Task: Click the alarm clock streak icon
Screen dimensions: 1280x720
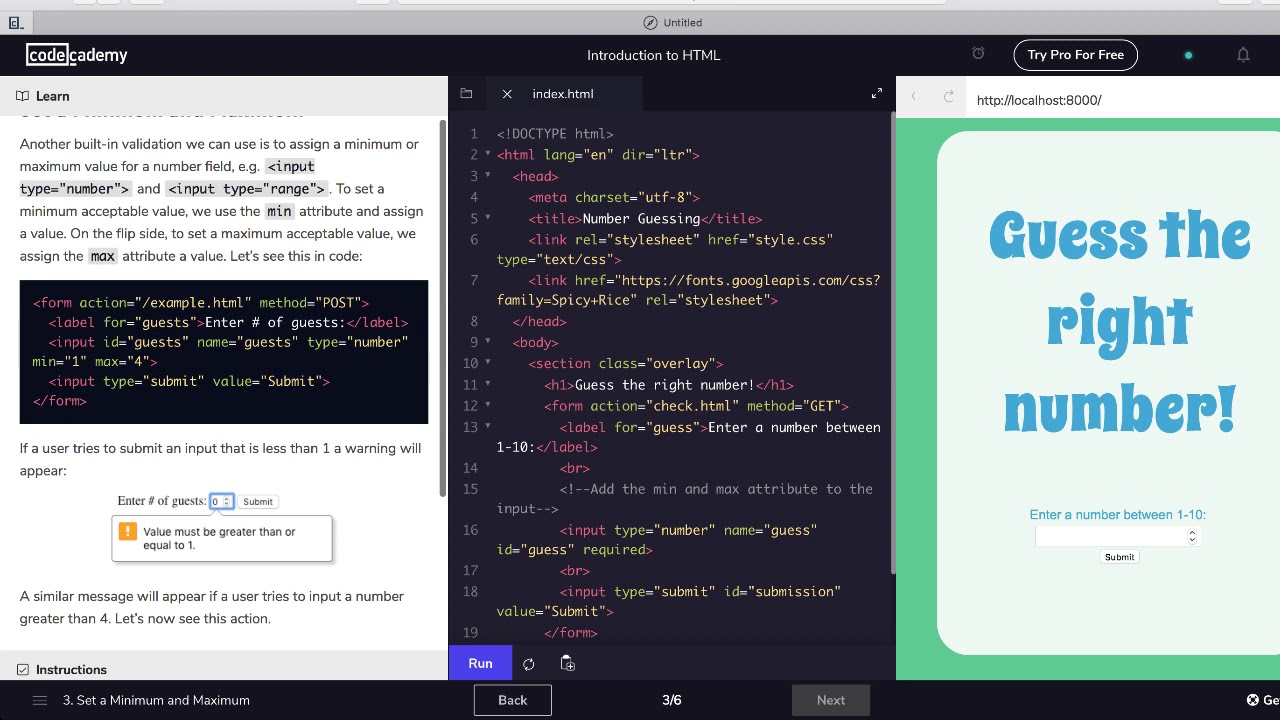Action: point(978,54)
